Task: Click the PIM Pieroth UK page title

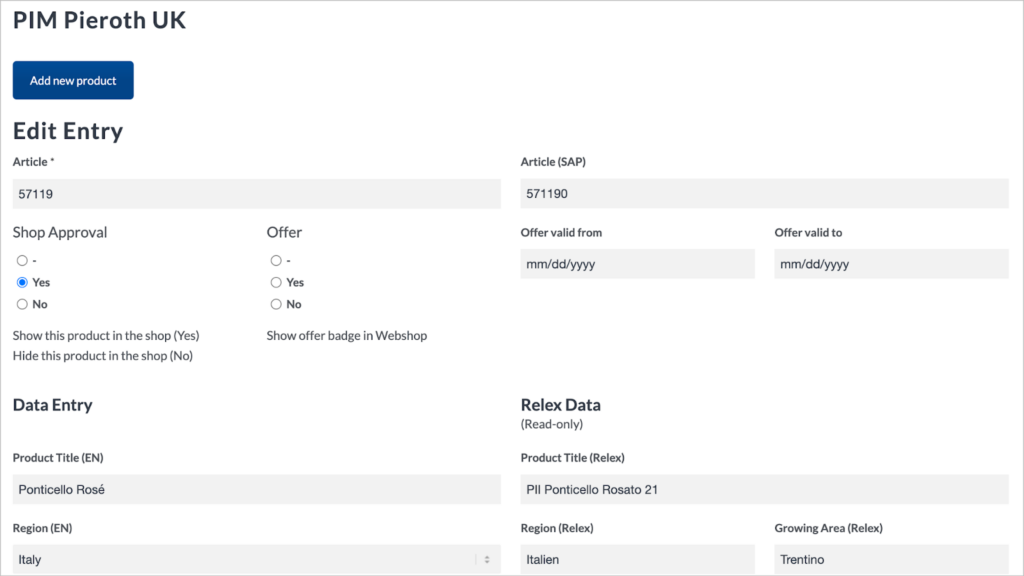Action: pyautogui.click(x=99, y=20)
